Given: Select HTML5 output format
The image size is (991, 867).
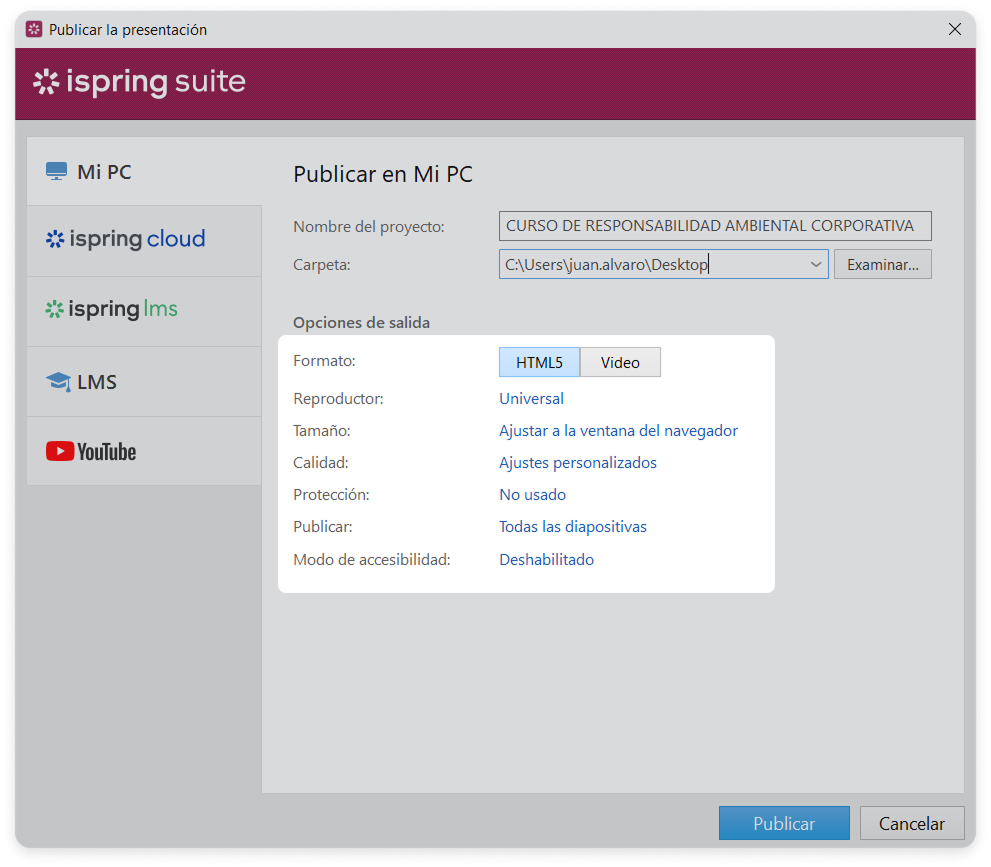Looking at the screenshot, I should pos(539,362).
